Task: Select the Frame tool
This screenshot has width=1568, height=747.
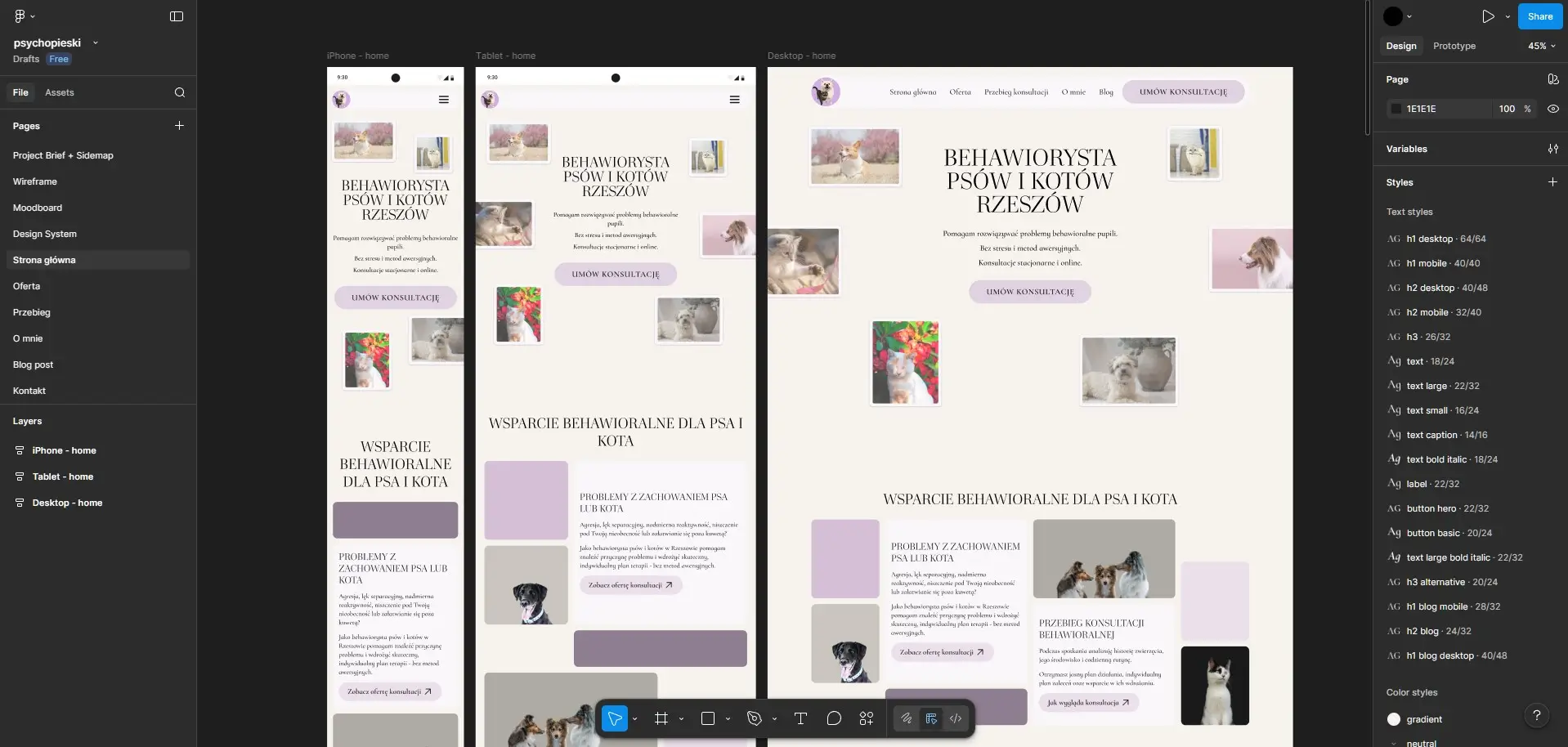Action: (661, 718)
